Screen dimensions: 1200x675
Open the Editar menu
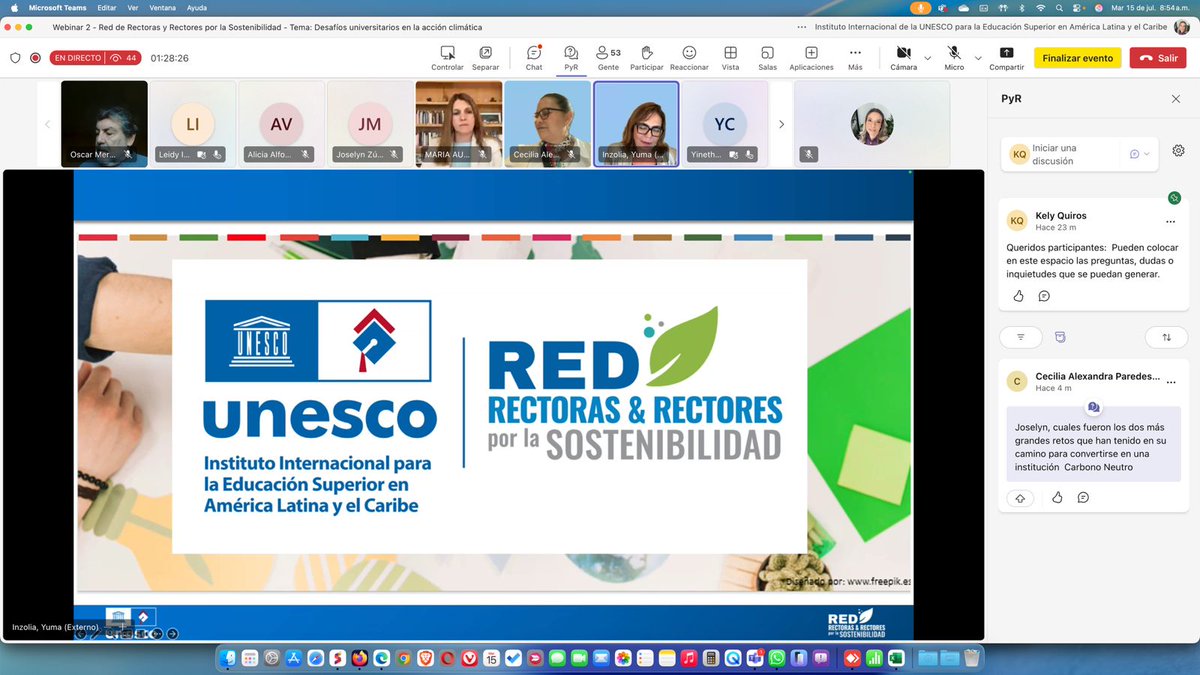click(108, 7)
